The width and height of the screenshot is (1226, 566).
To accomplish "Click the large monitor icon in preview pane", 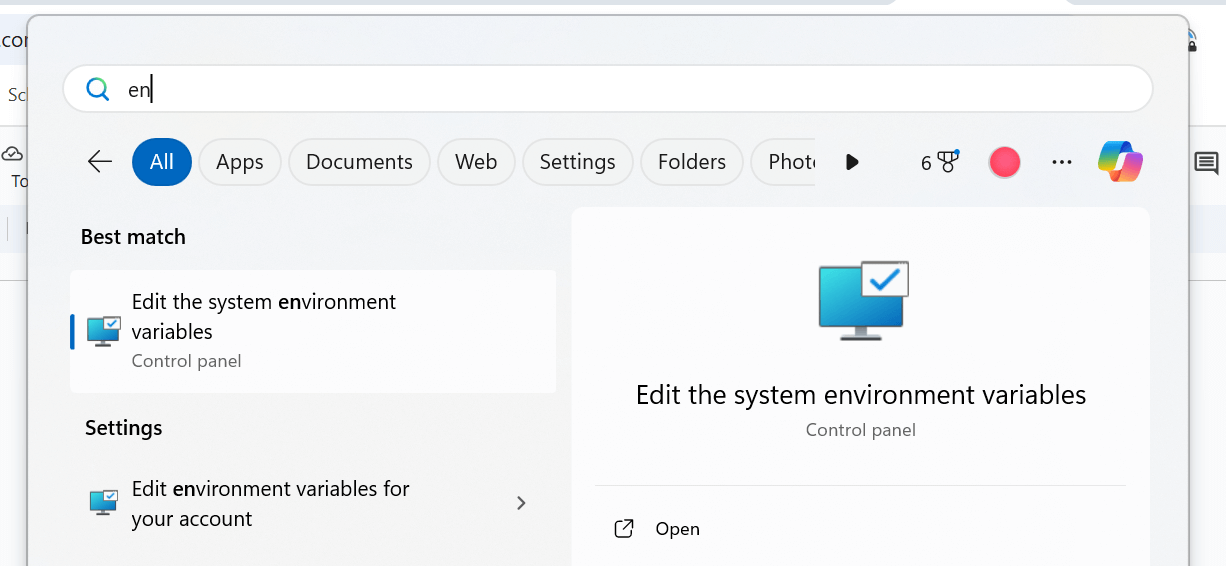I will (863, 300).
